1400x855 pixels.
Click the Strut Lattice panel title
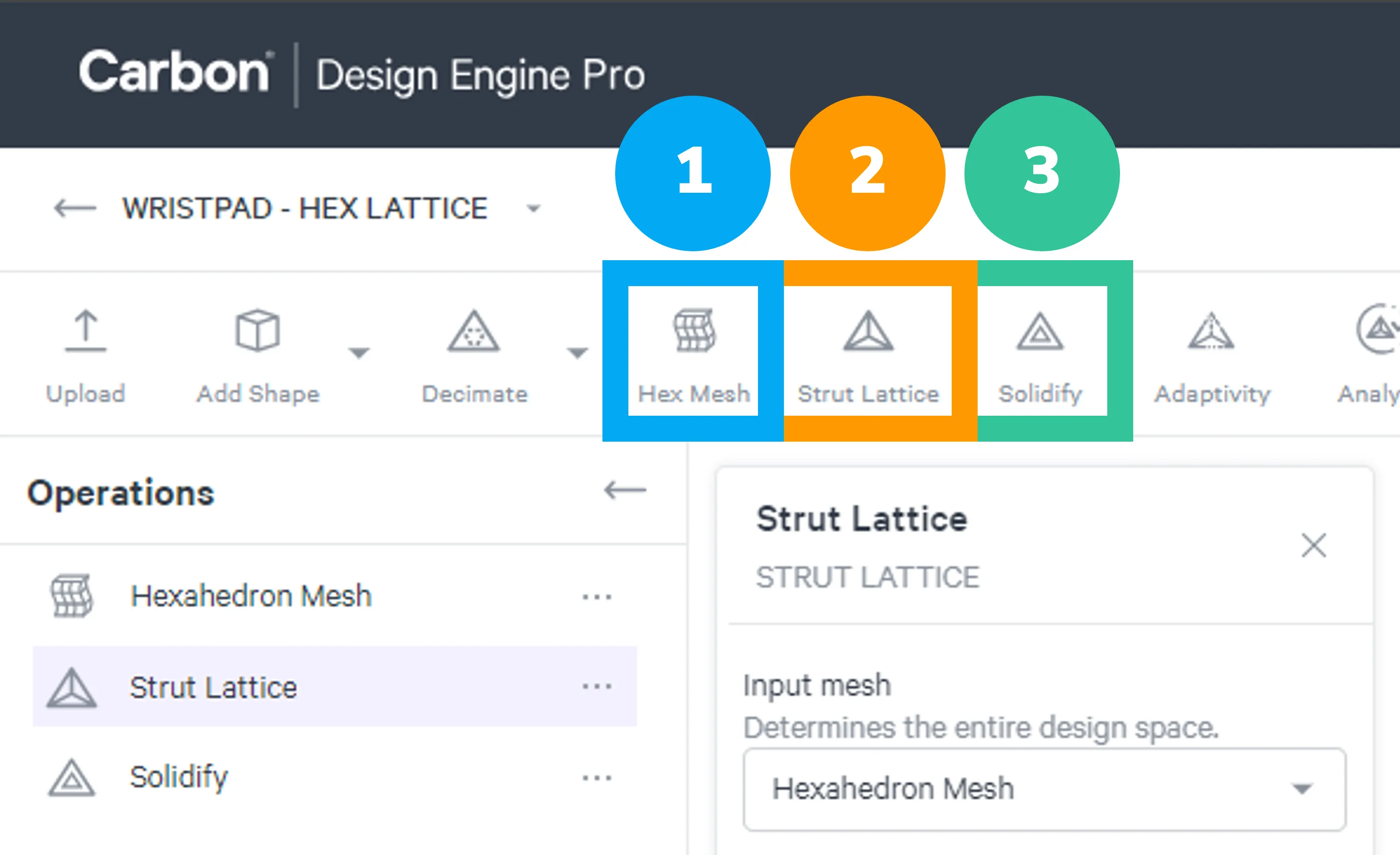point(861,519)
